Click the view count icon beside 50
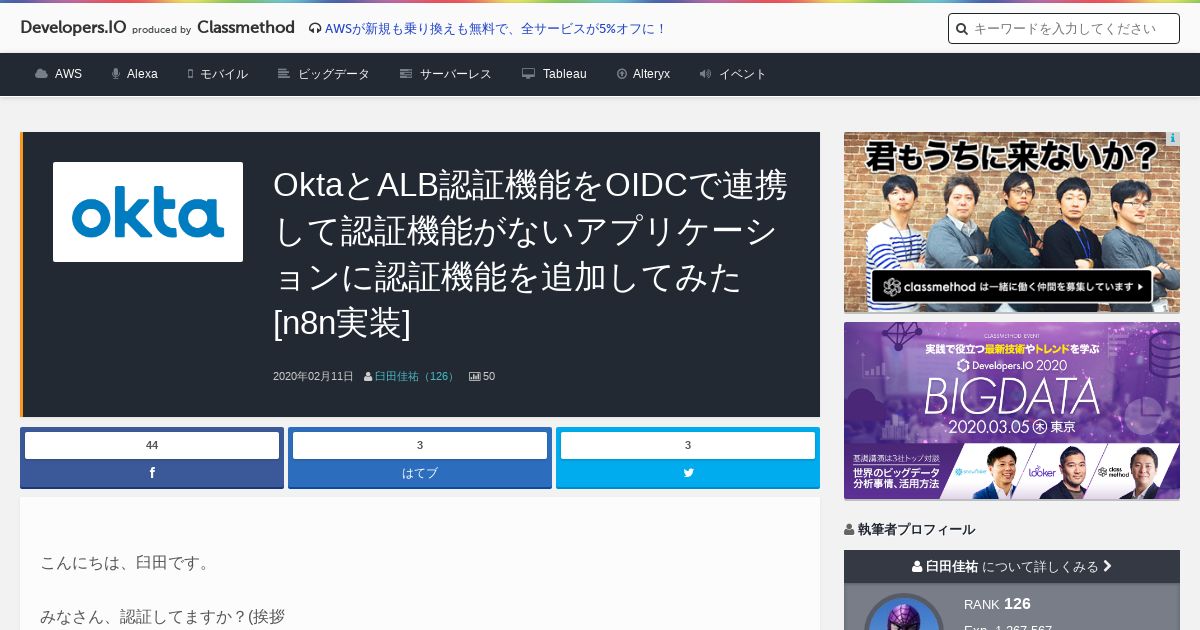The image size is (1200, 630). point(475,377)
